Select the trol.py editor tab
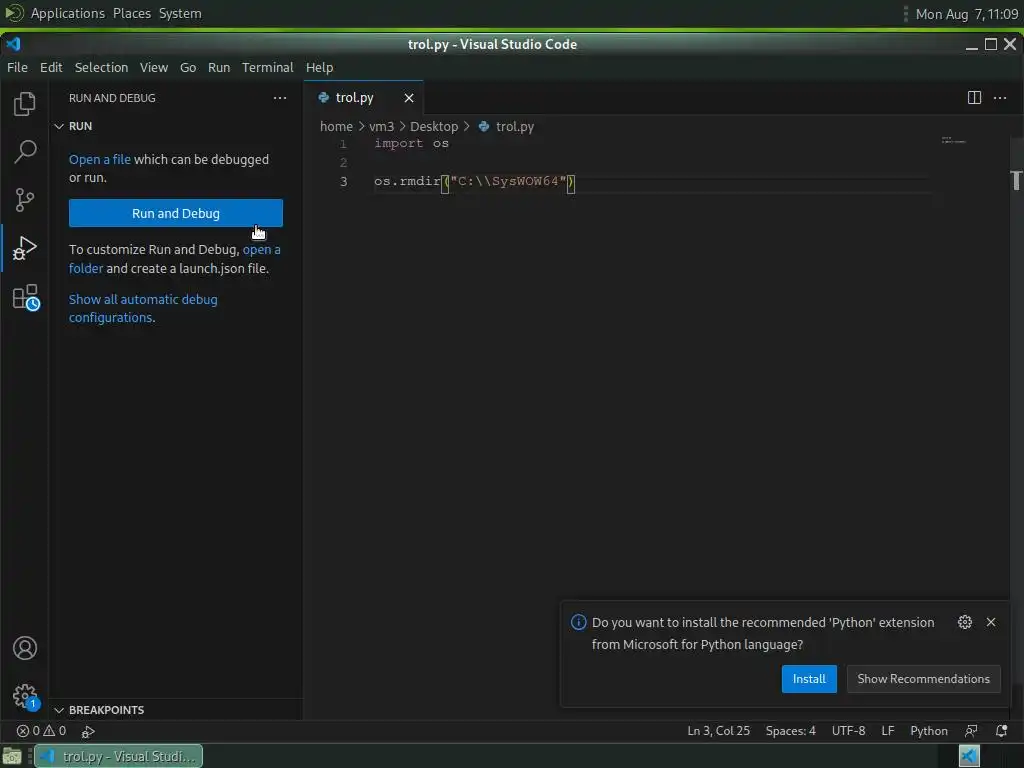Image resolution: width=1024 pixels, height=768 pixels. (363, 98)
